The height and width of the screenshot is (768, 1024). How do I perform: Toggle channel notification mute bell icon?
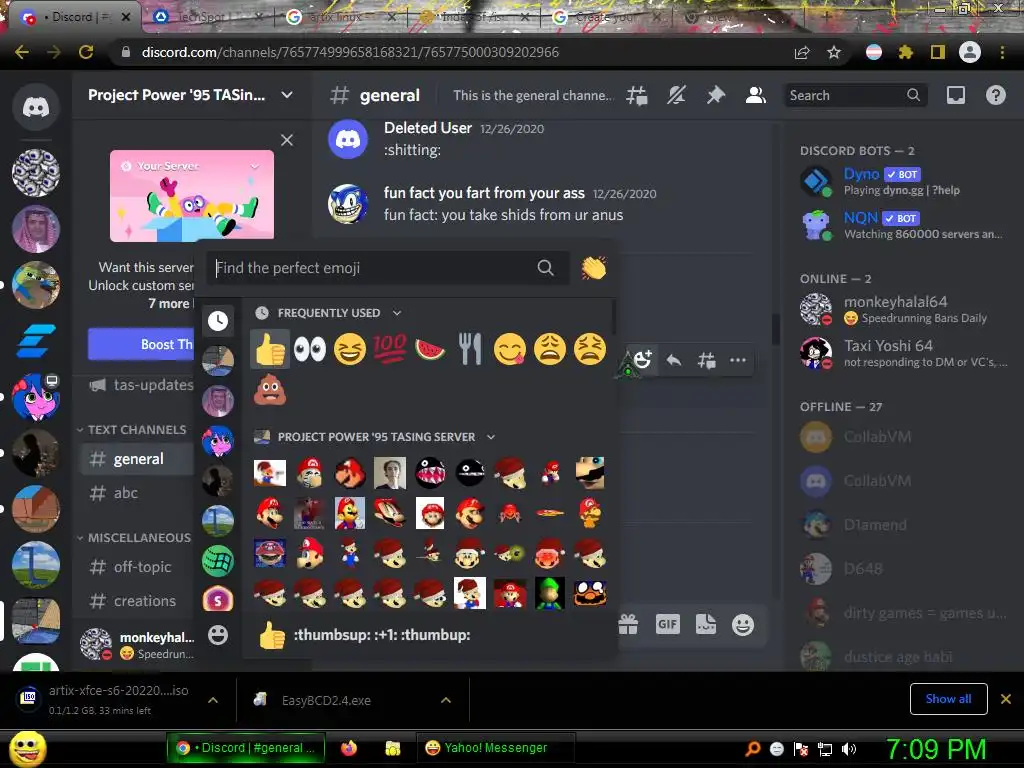pos(676,95)
